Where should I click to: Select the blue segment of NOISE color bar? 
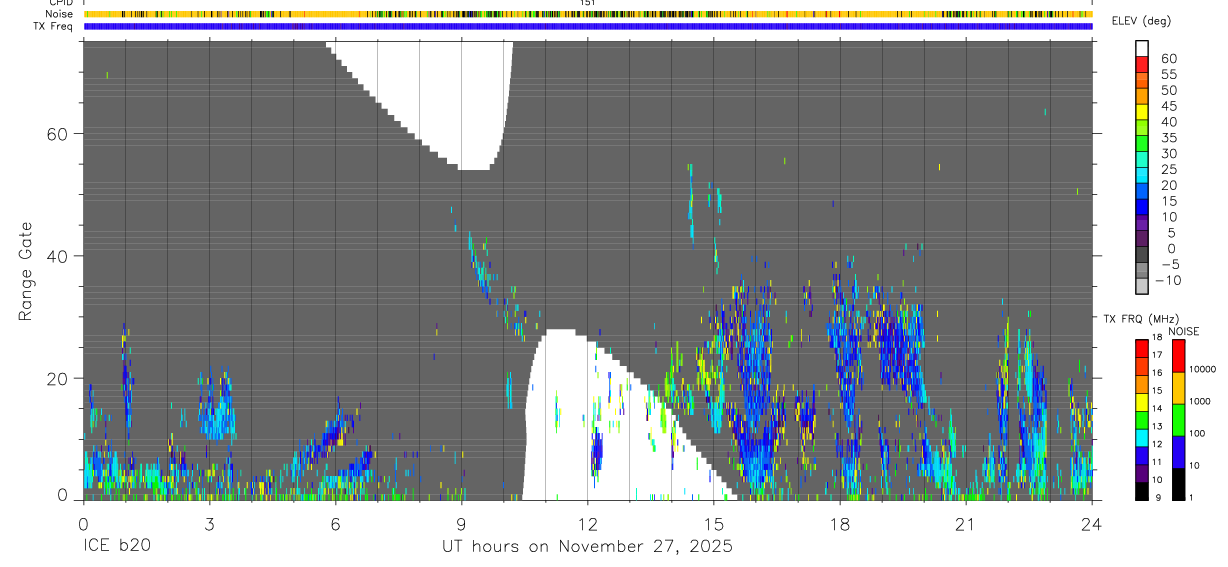pyautogui.click(x=1178, y=453)
